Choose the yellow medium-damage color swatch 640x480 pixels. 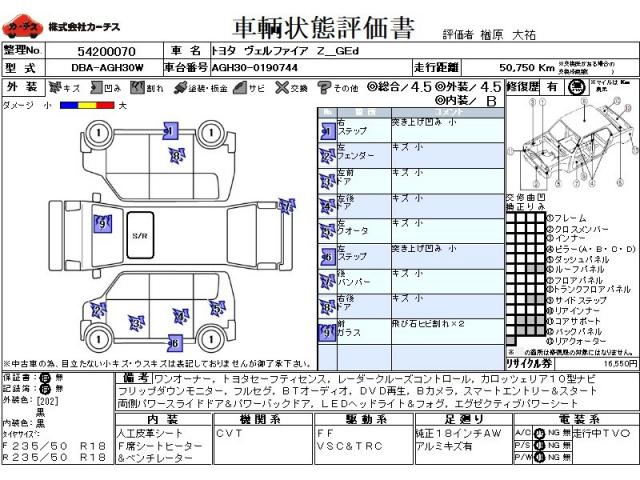point(87,105)
